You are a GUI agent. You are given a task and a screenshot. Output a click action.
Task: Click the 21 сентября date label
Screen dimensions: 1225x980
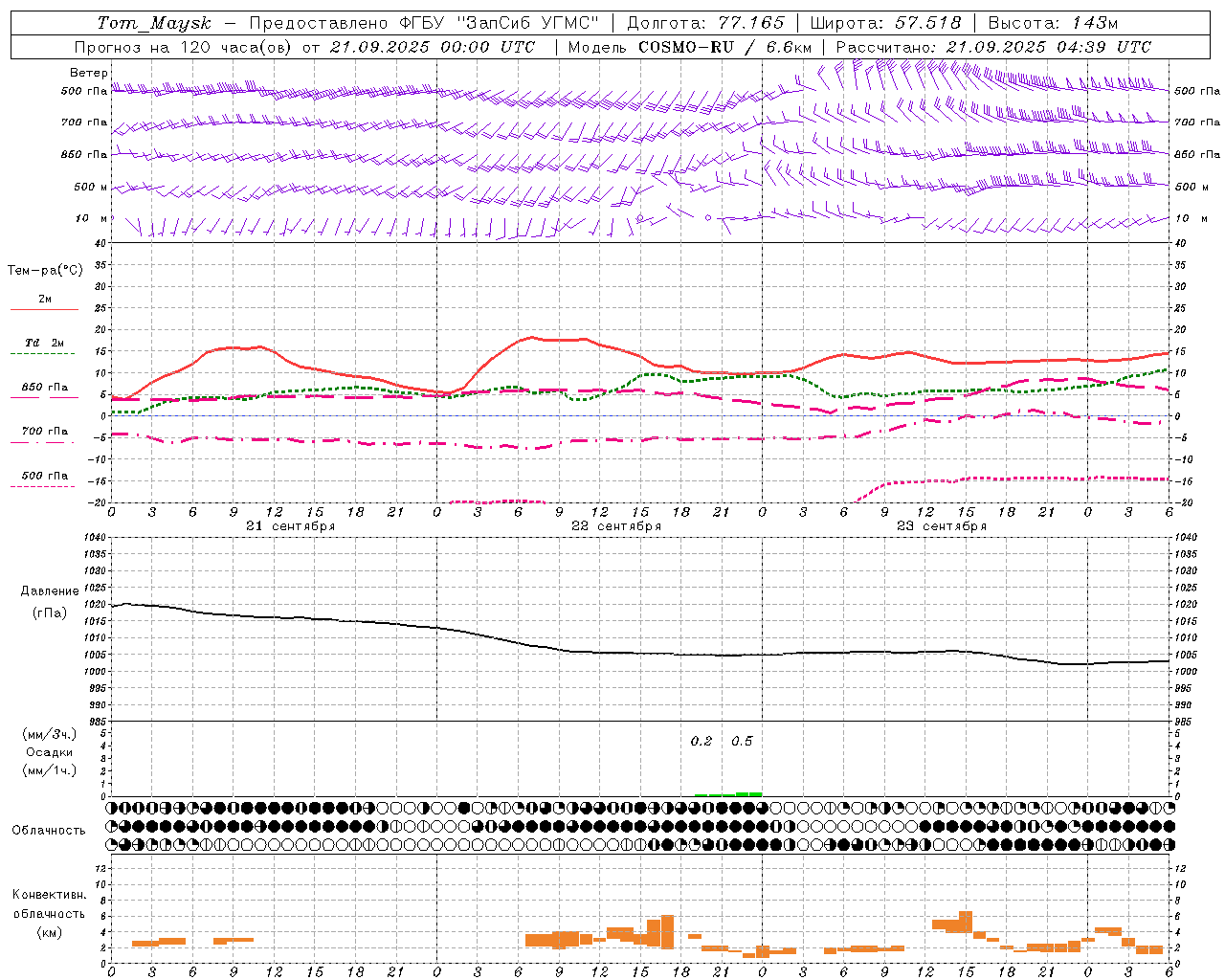(x=290, y=526)
